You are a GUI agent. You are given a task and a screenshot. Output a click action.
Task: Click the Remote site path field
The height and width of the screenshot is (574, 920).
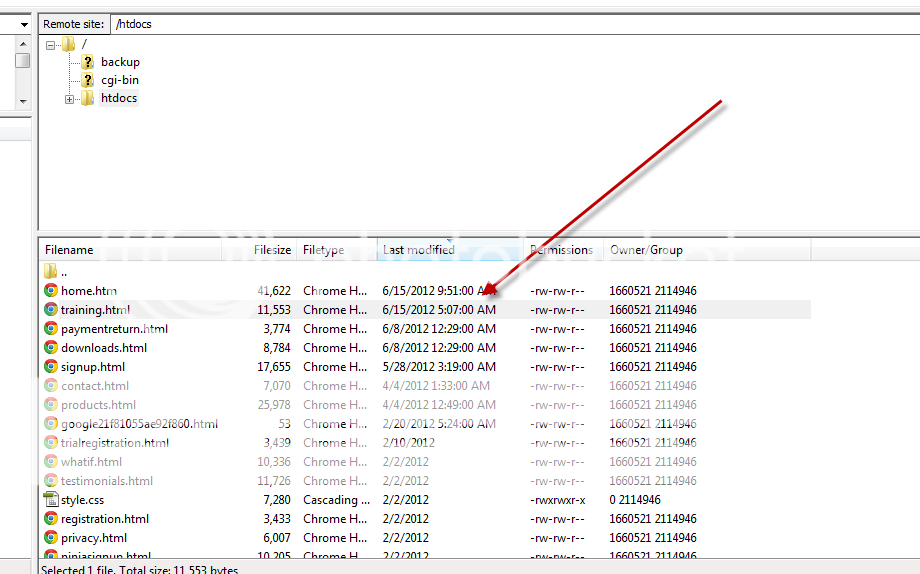tap(515, 24)
